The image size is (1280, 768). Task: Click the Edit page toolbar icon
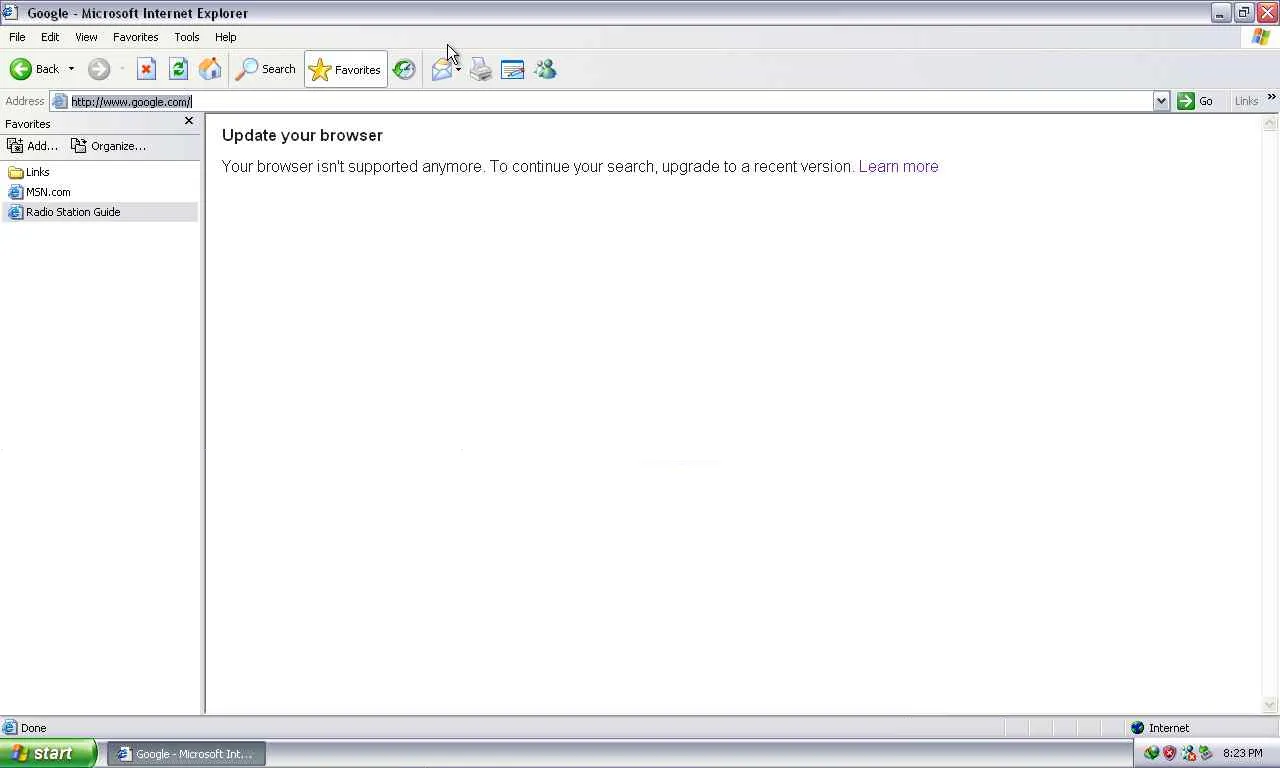click(512, 69)
